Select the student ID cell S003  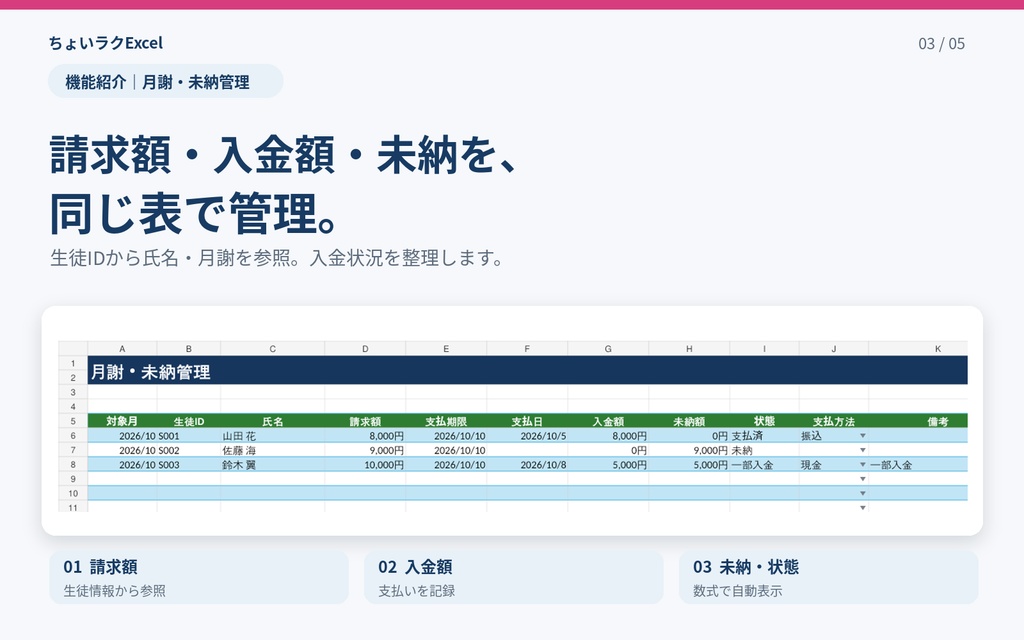click(x=189, y=465)
